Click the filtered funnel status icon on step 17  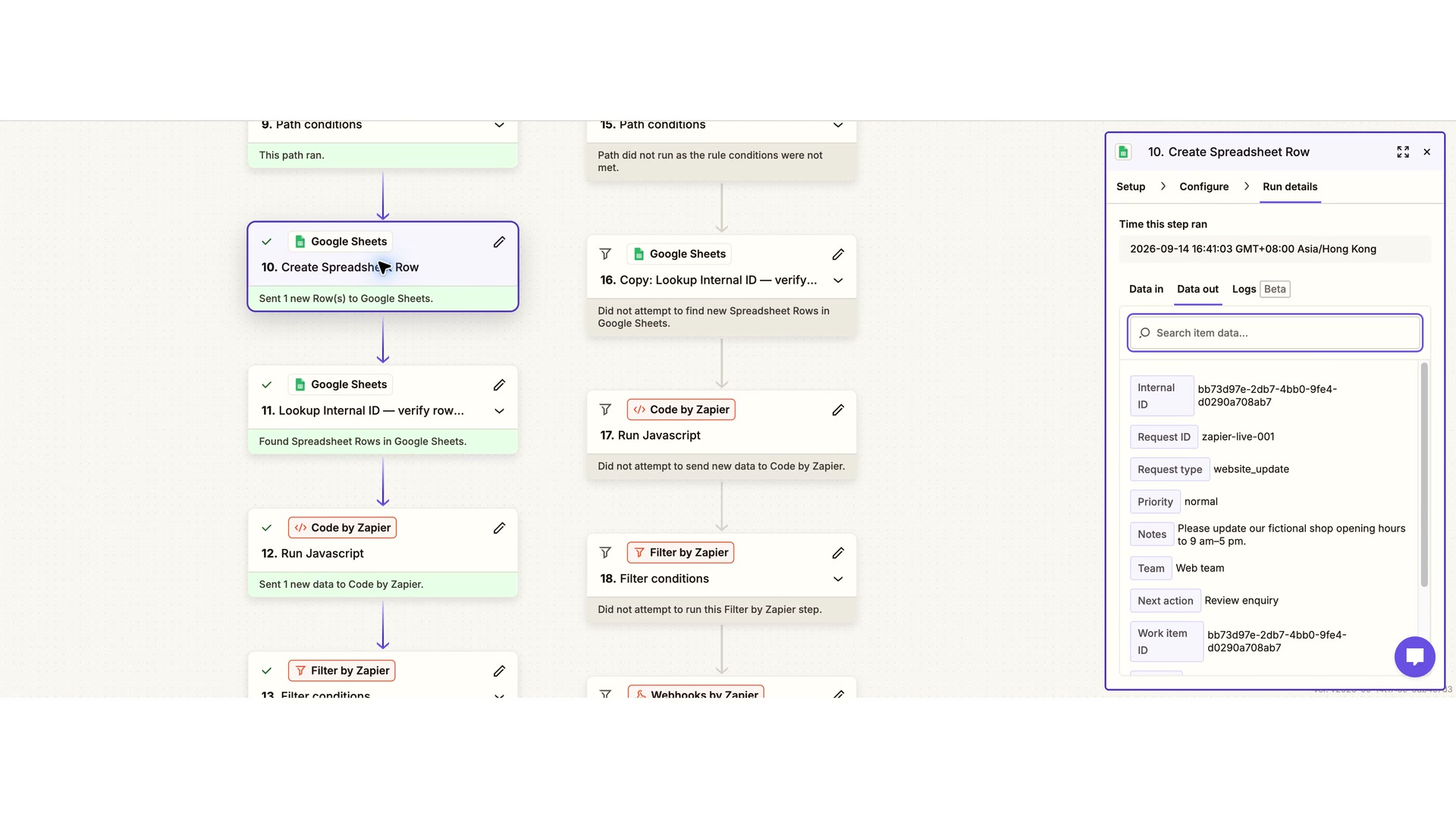(x=605, y=409)
